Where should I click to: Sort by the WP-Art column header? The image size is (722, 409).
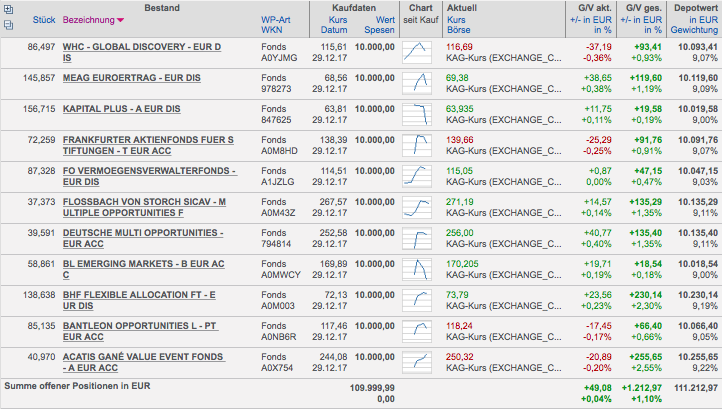click(x=276, y=20)
